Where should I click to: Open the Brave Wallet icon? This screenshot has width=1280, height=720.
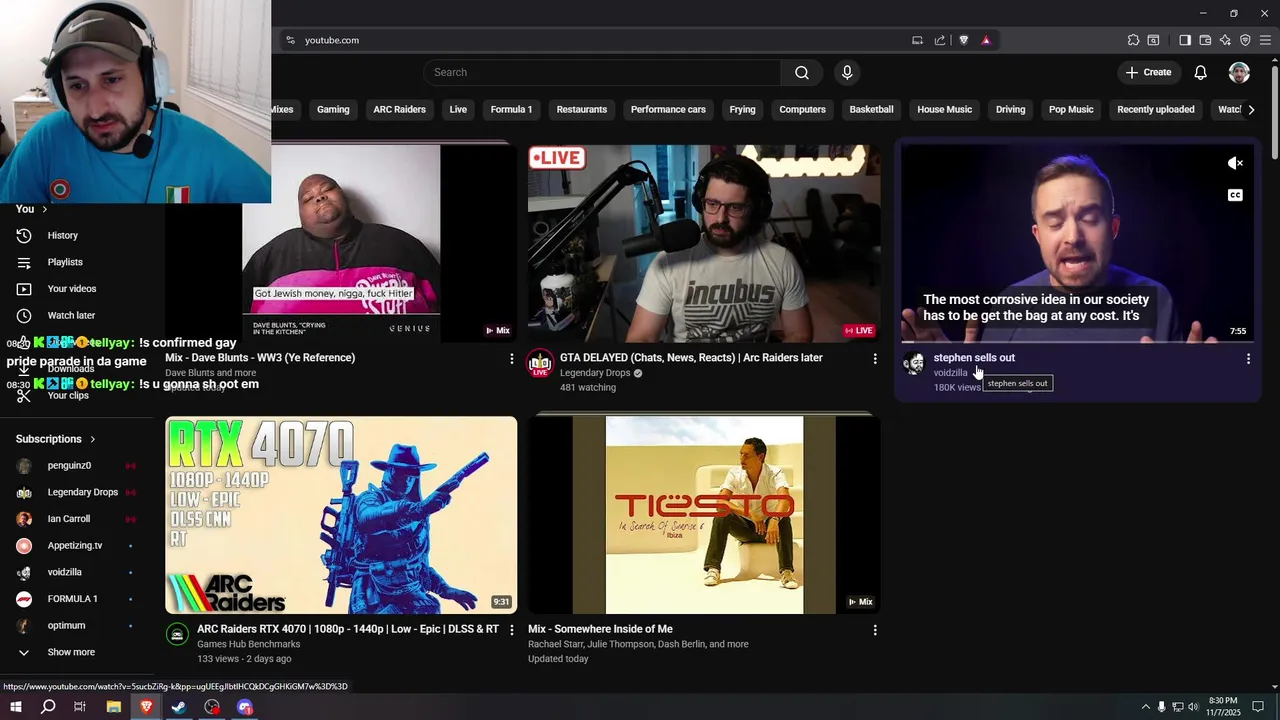[1205, 40]
